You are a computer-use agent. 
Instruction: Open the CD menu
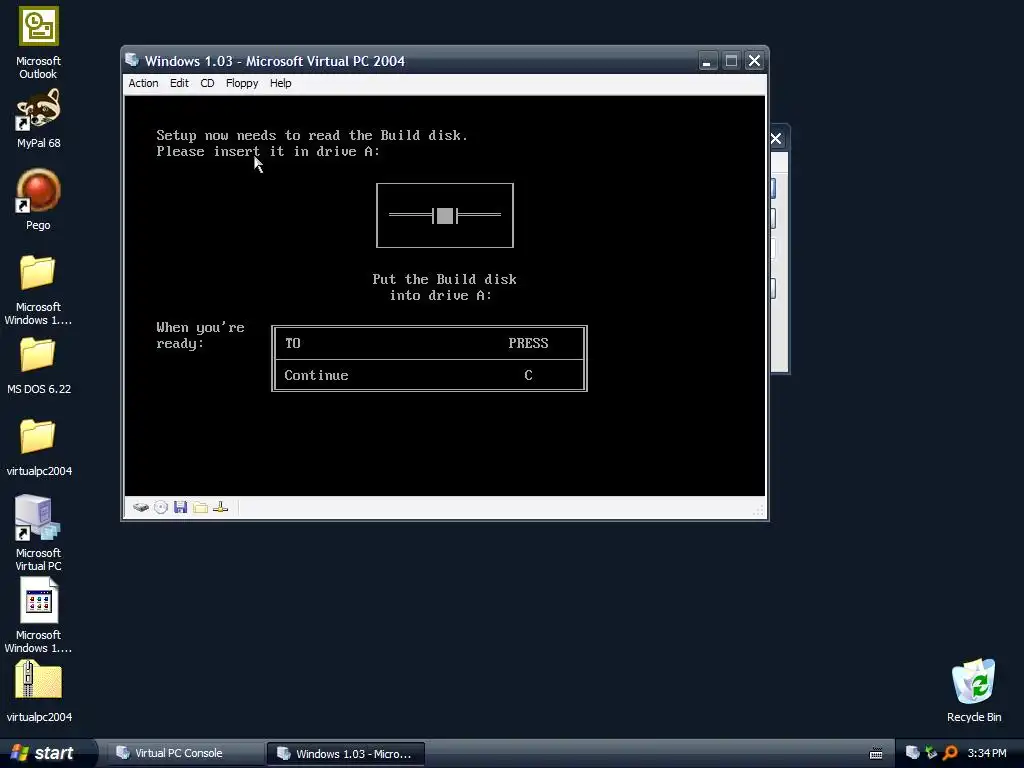pyautogui.click(x=207, y=84)
